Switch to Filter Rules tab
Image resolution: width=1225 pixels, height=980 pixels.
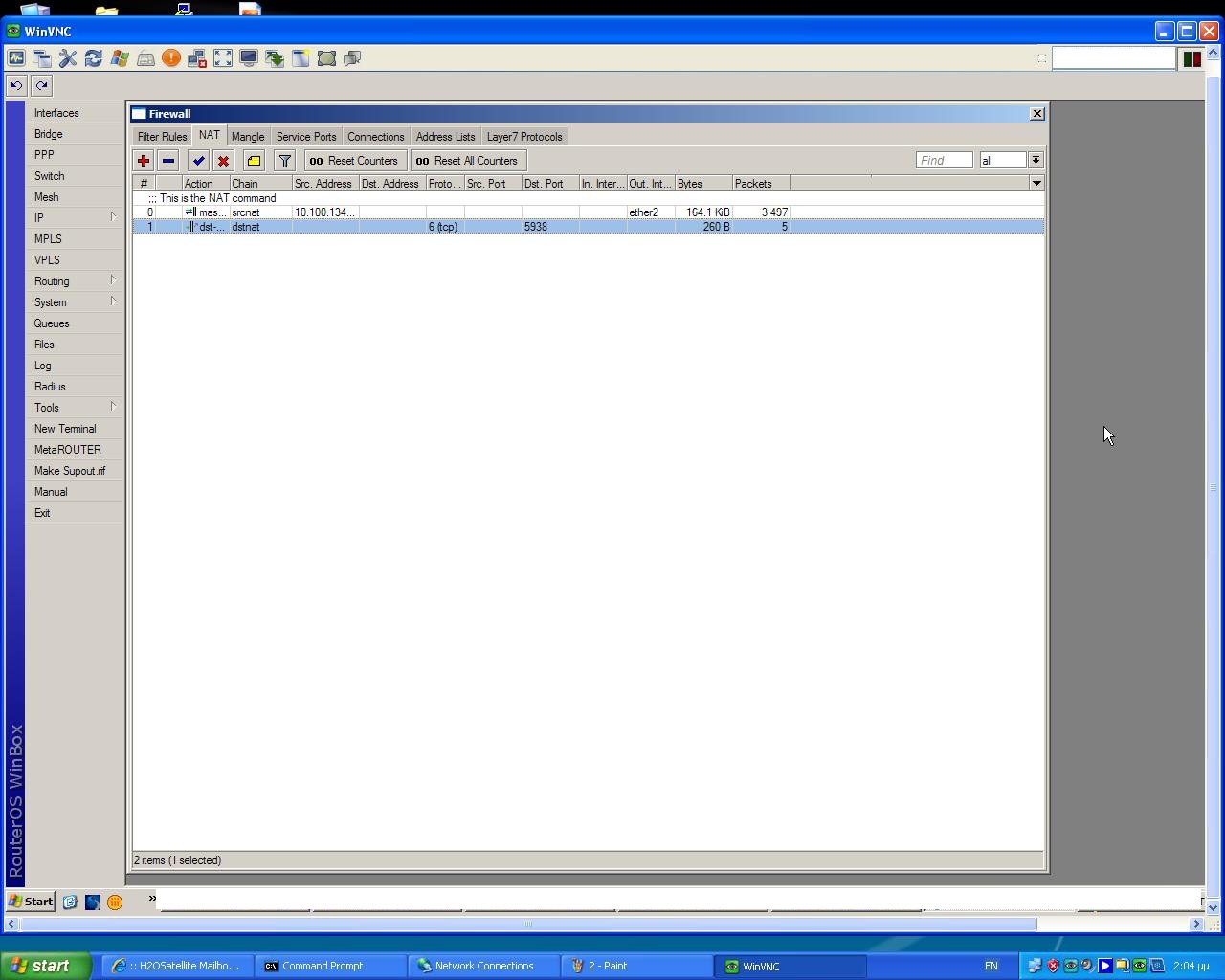(x=162, y=137)
